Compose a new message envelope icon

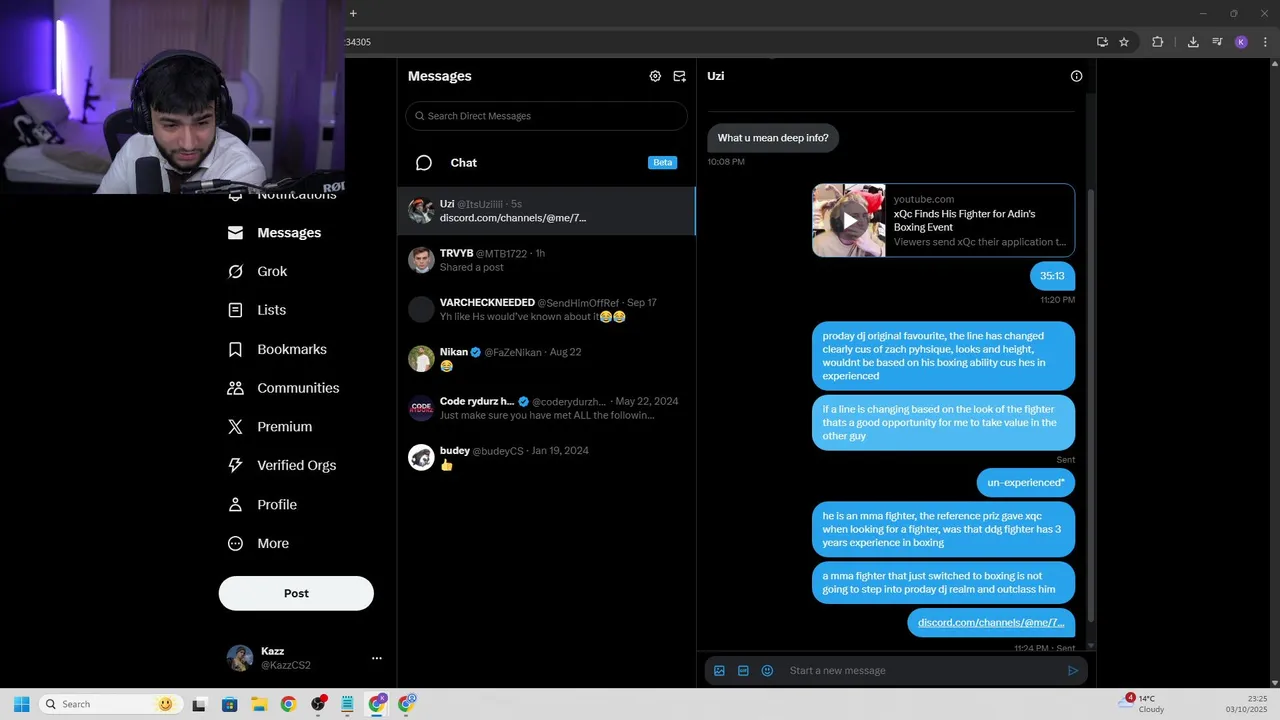680,76
